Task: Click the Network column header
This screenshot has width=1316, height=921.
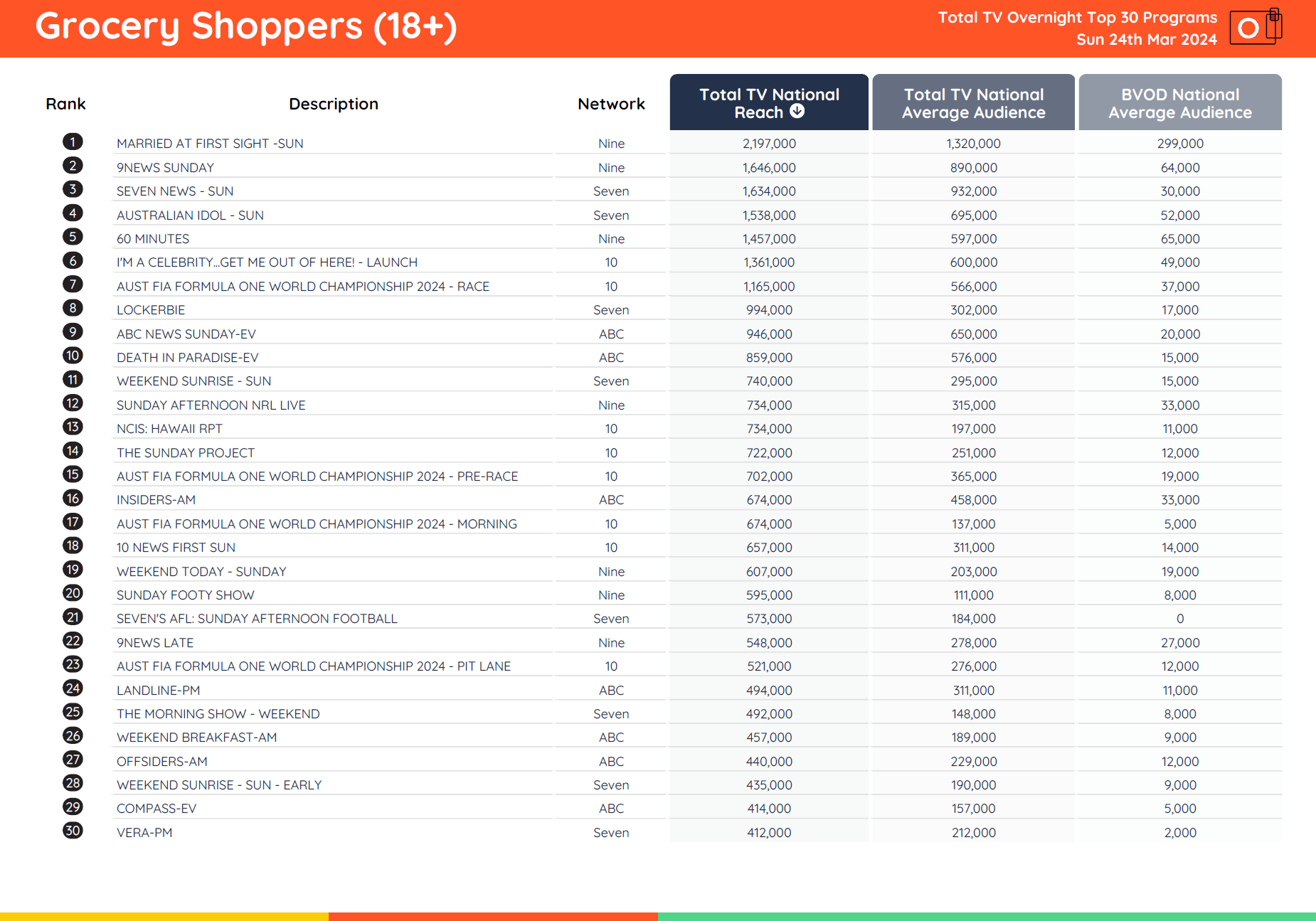Action: [611, 104]
